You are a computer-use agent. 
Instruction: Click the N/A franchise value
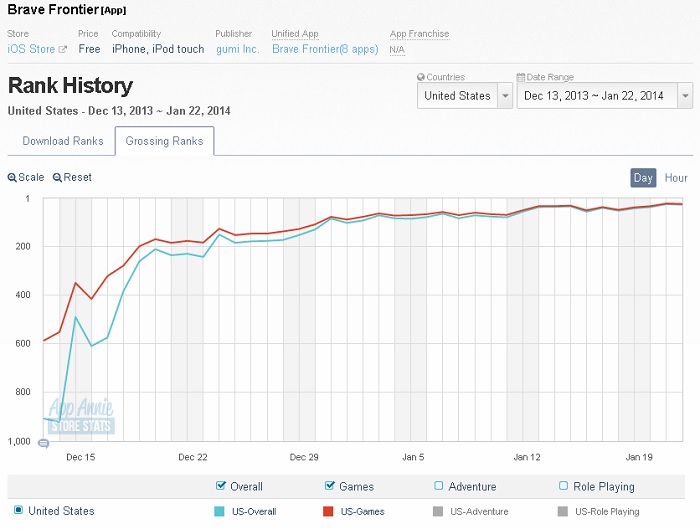click(397, 50)
